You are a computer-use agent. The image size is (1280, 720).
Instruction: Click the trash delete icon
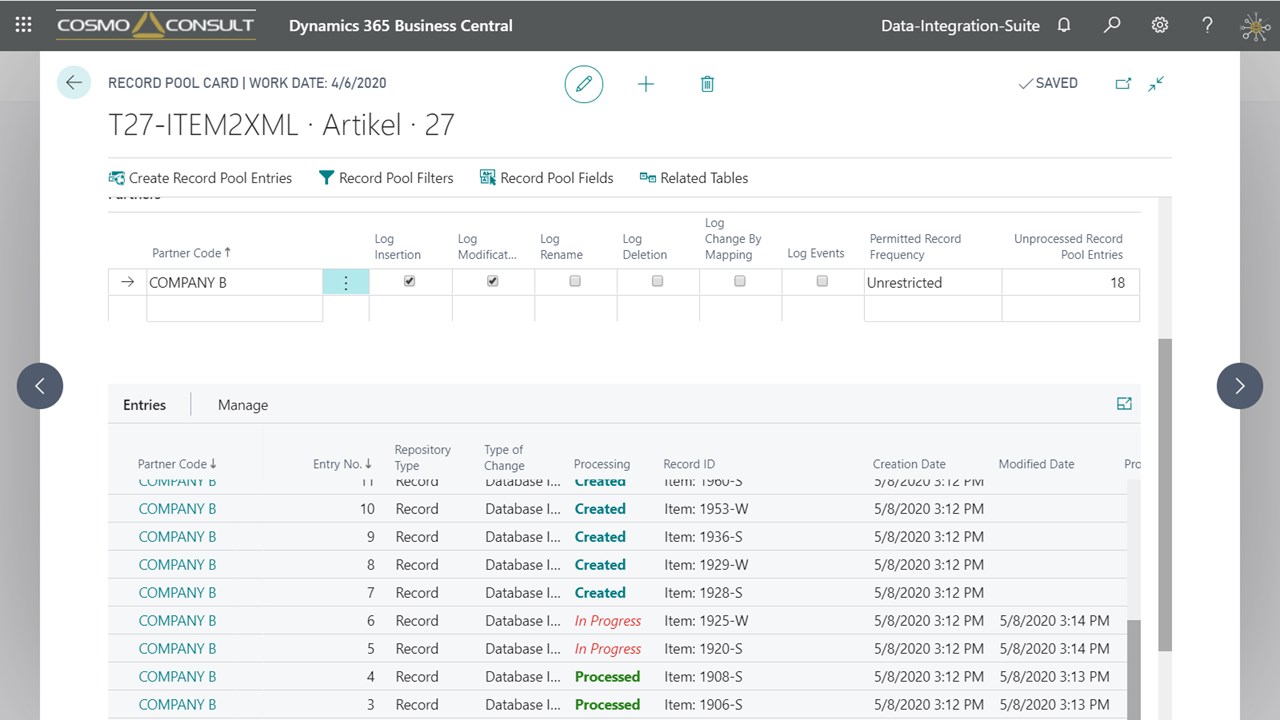[x=707, y=84]
